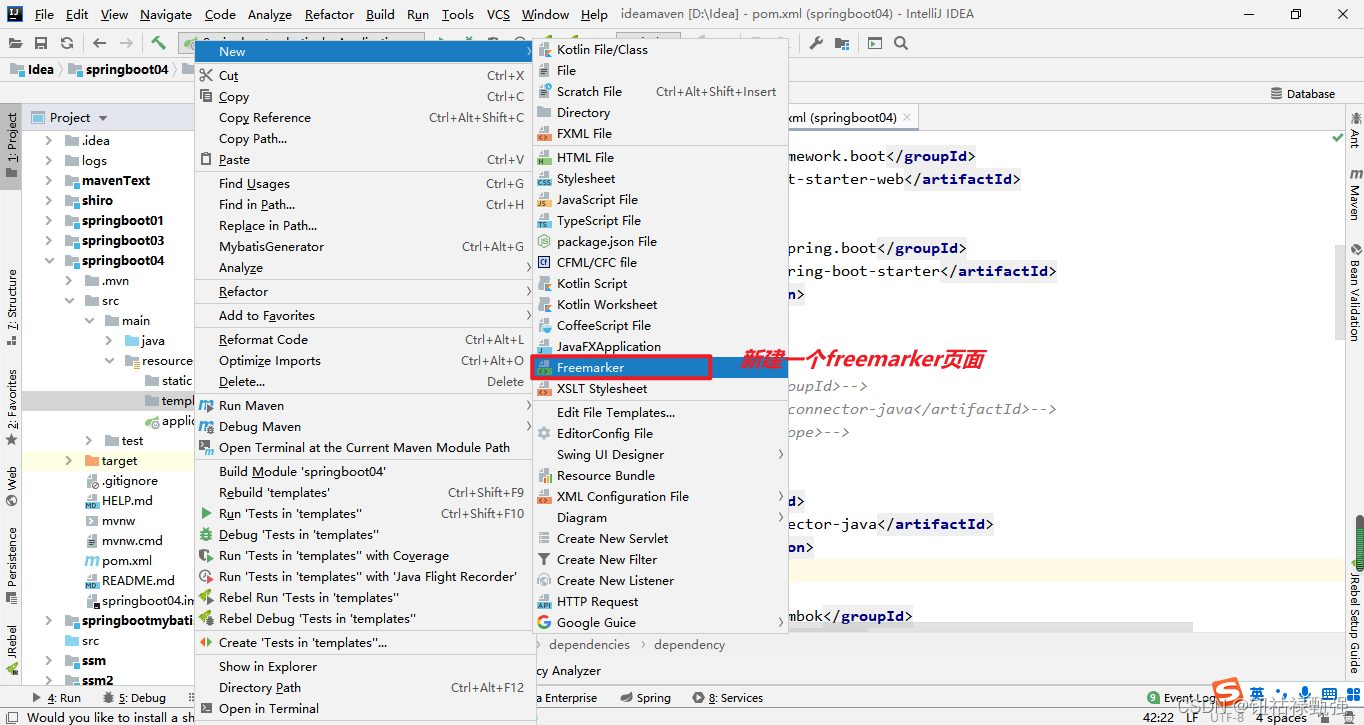Collapse the springboot04 project node
Viewport: 1364px width, 725px height.
click(48, 260)
